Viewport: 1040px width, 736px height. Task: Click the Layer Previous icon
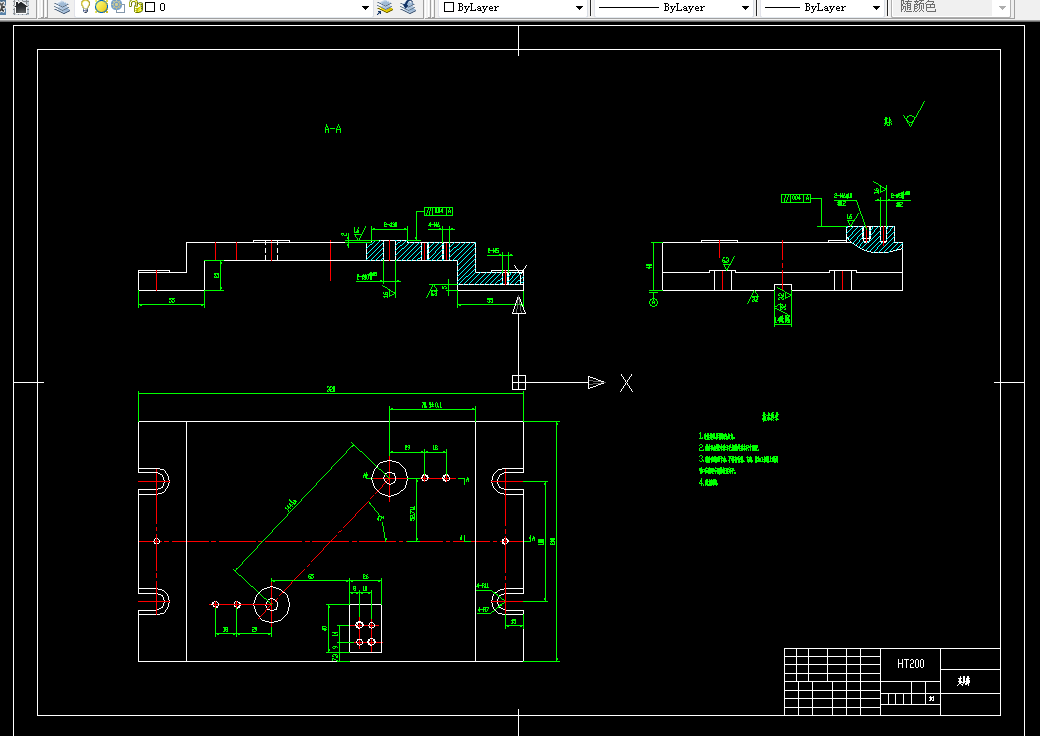click(x=409, y=7)
